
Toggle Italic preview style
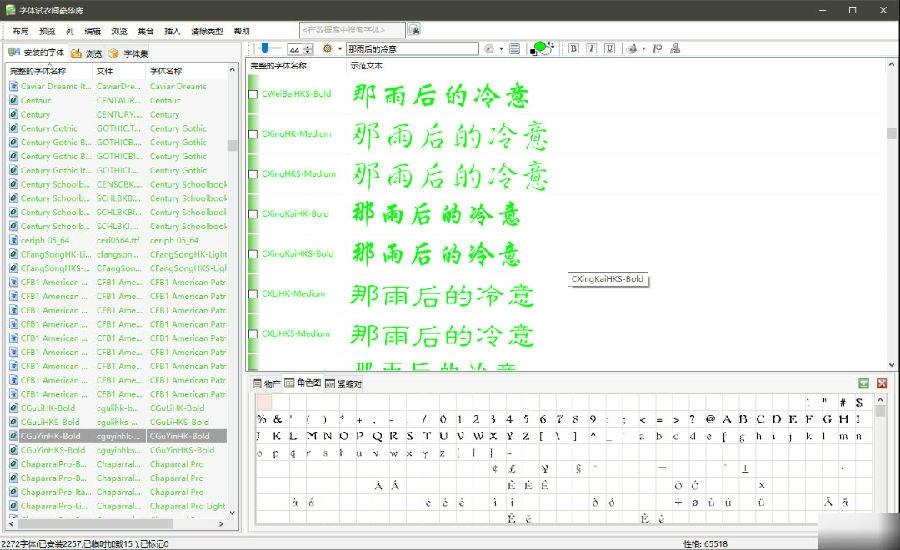point(592,49)
